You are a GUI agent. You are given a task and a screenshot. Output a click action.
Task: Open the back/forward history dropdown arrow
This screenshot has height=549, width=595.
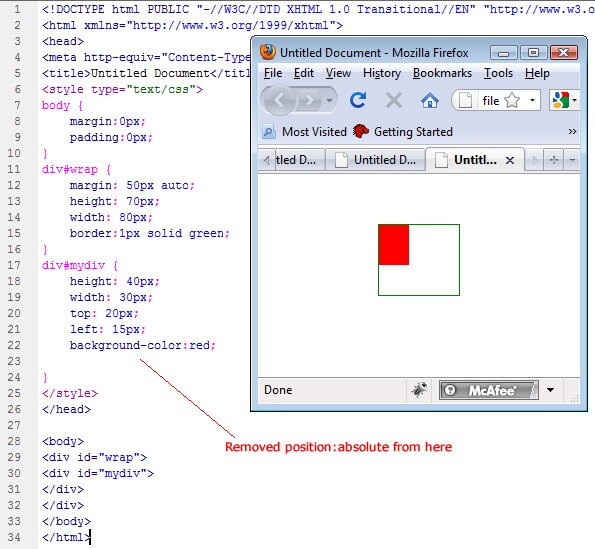coord(329,101)
